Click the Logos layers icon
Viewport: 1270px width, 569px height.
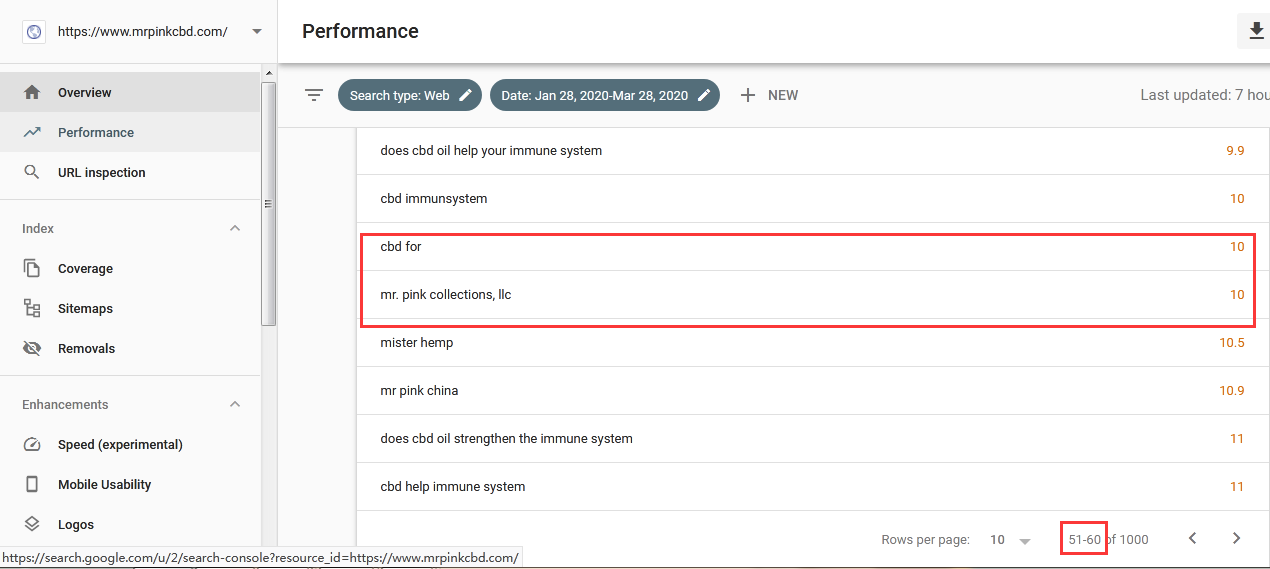coord(32,524)
